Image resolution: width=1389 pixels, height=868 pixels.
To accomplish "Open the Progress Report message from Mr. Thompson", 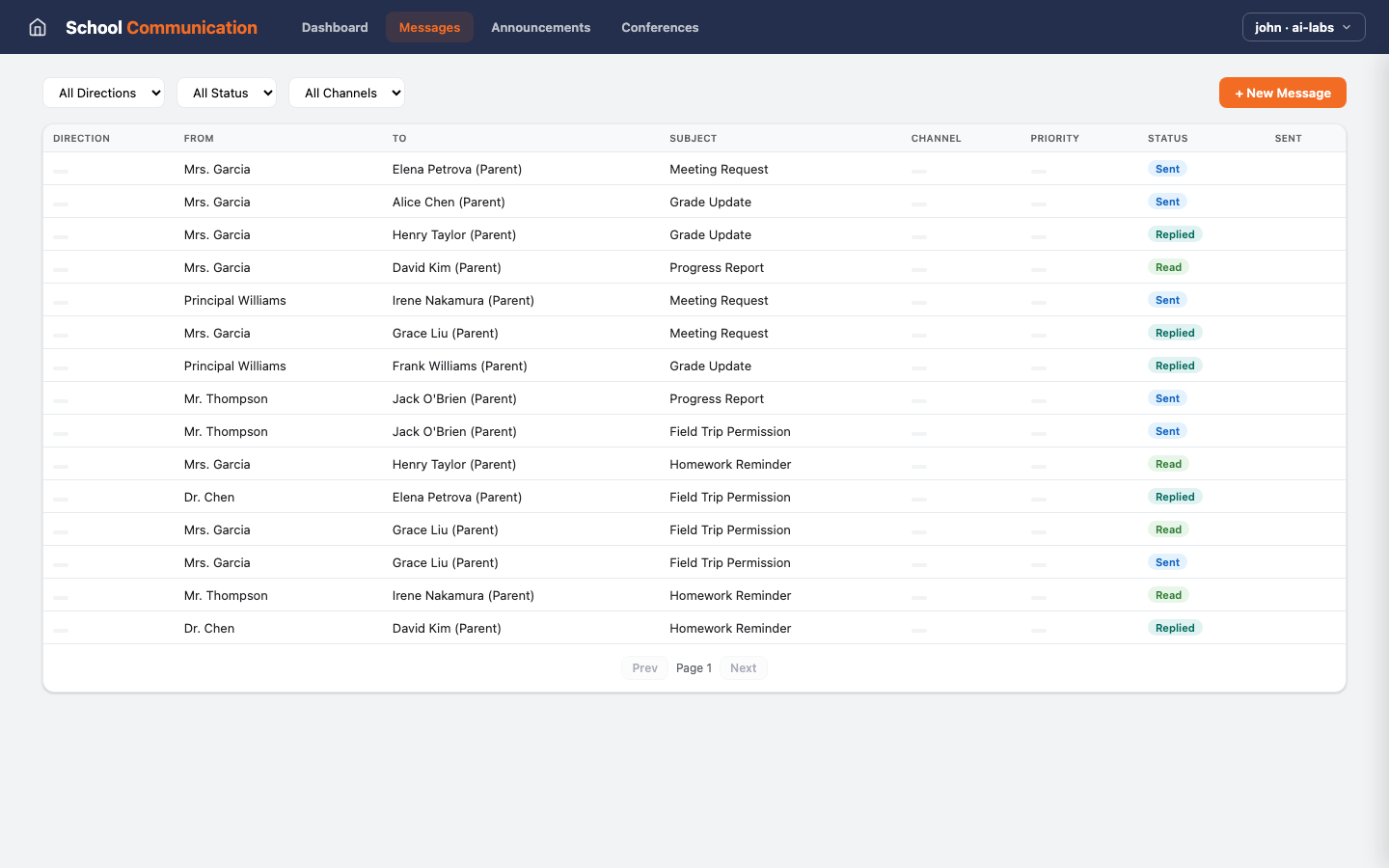I will point(717,398).
